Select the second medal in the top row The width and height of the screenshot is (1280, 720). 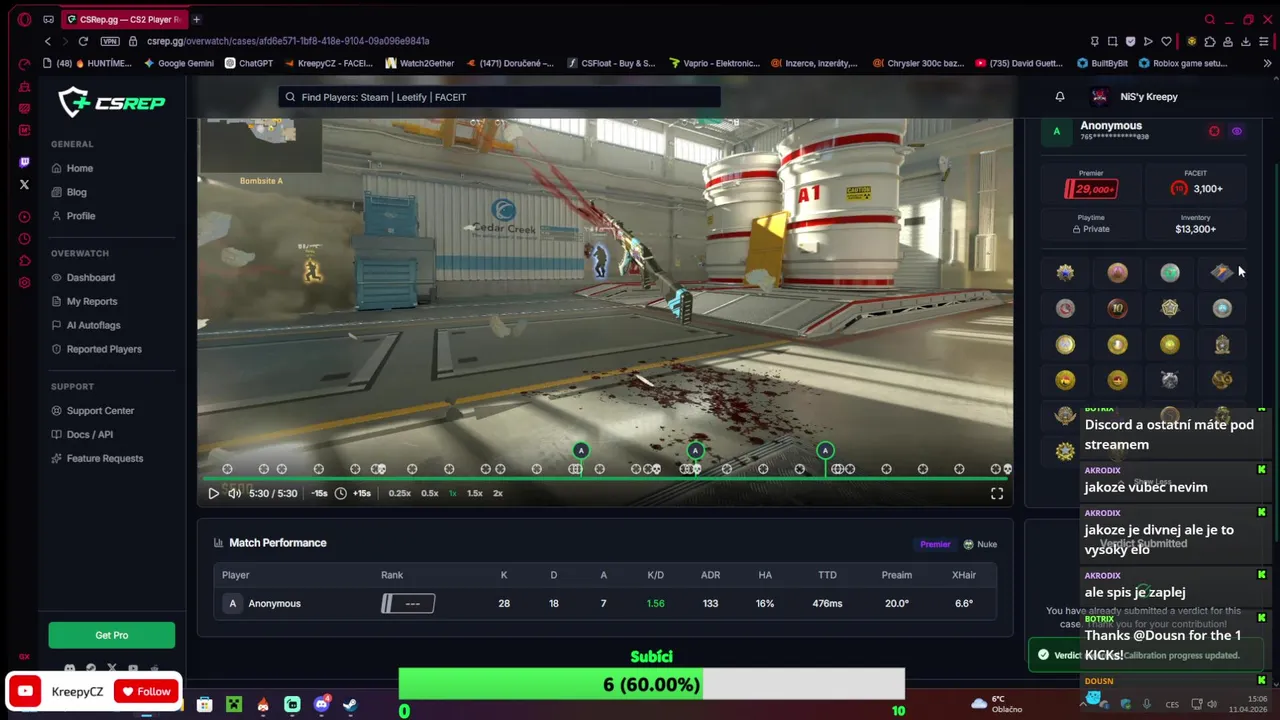click(x=1117, y=272)
